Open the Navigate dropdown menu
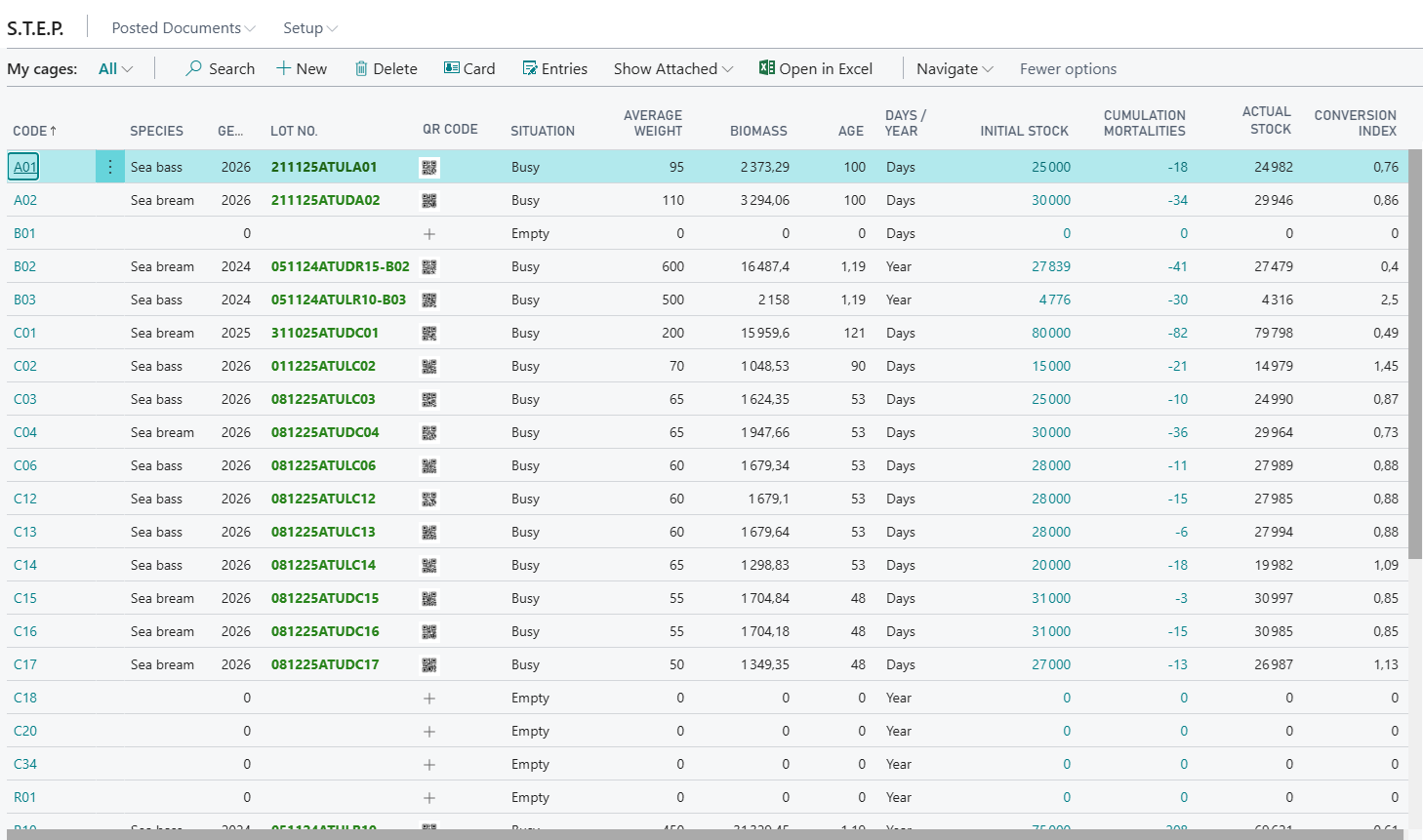Screen dimensions: 1423x840 click(x=954, y=69)
